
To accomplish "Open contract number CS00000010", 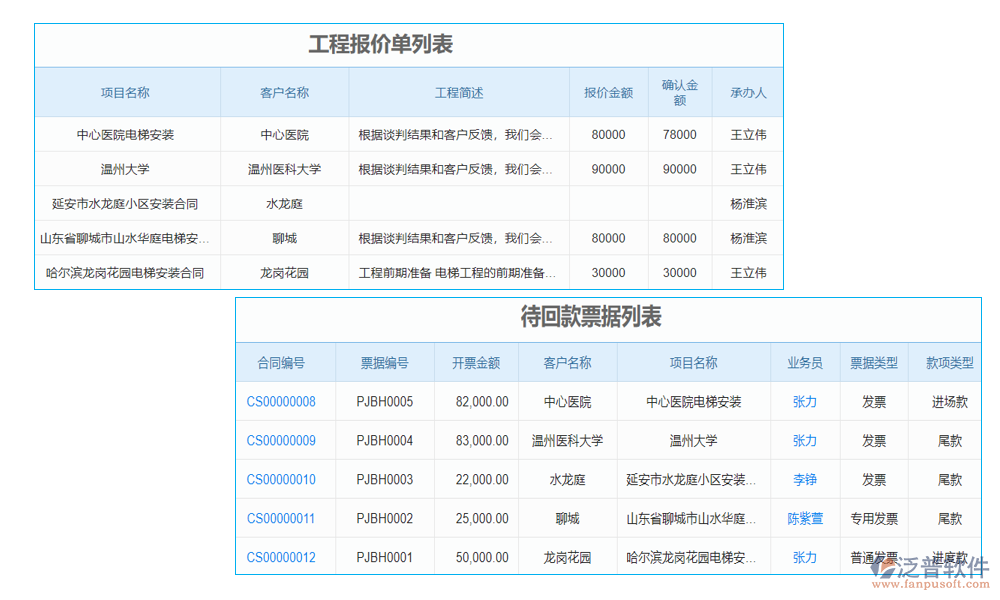I will (285, 479).
